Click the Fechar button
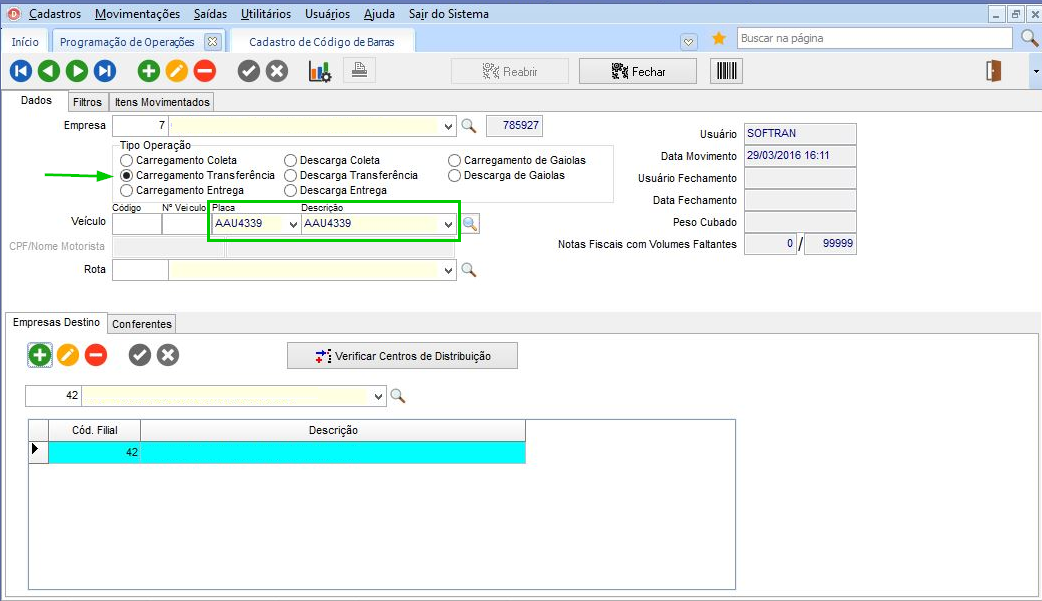Viewport: 1042px width, 601px height. click(x=637, y=71)
